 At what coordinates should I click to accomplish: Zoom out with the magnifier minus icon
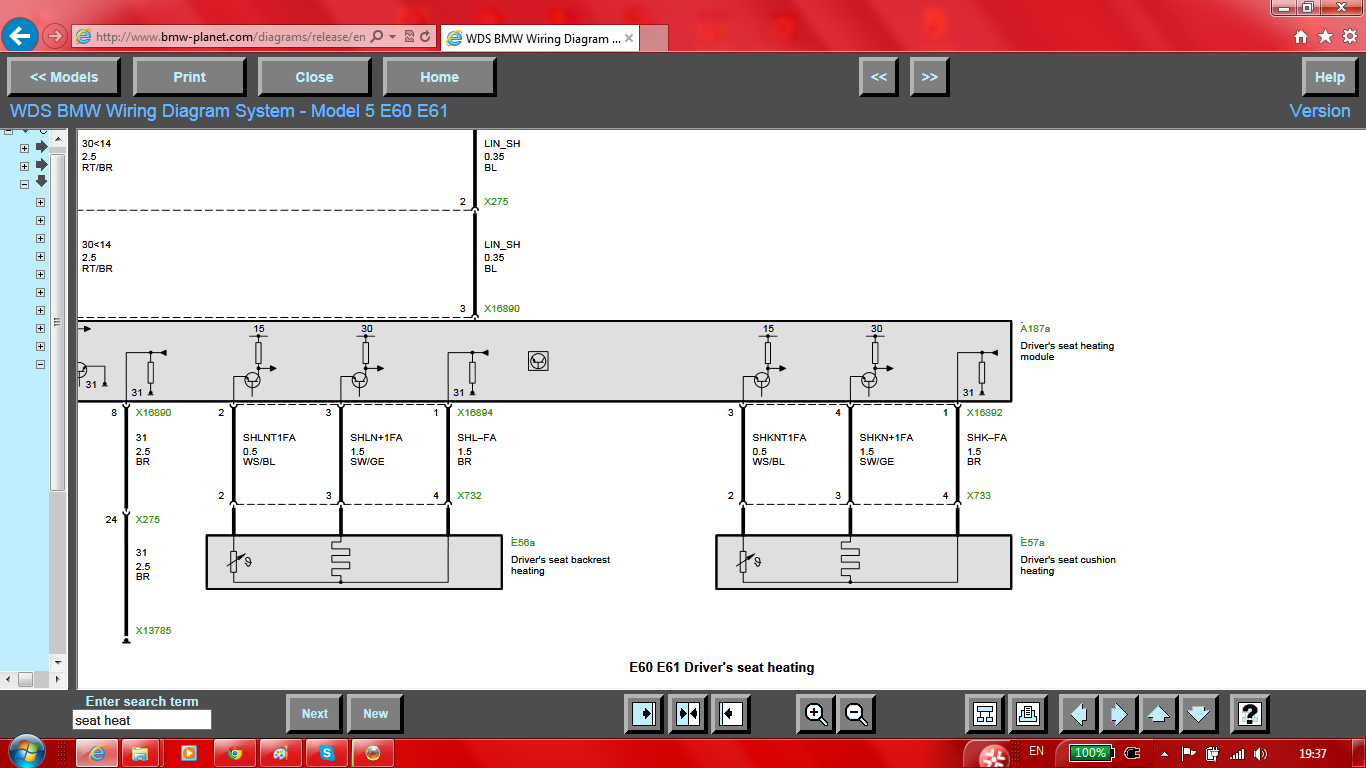click(856, 714)
